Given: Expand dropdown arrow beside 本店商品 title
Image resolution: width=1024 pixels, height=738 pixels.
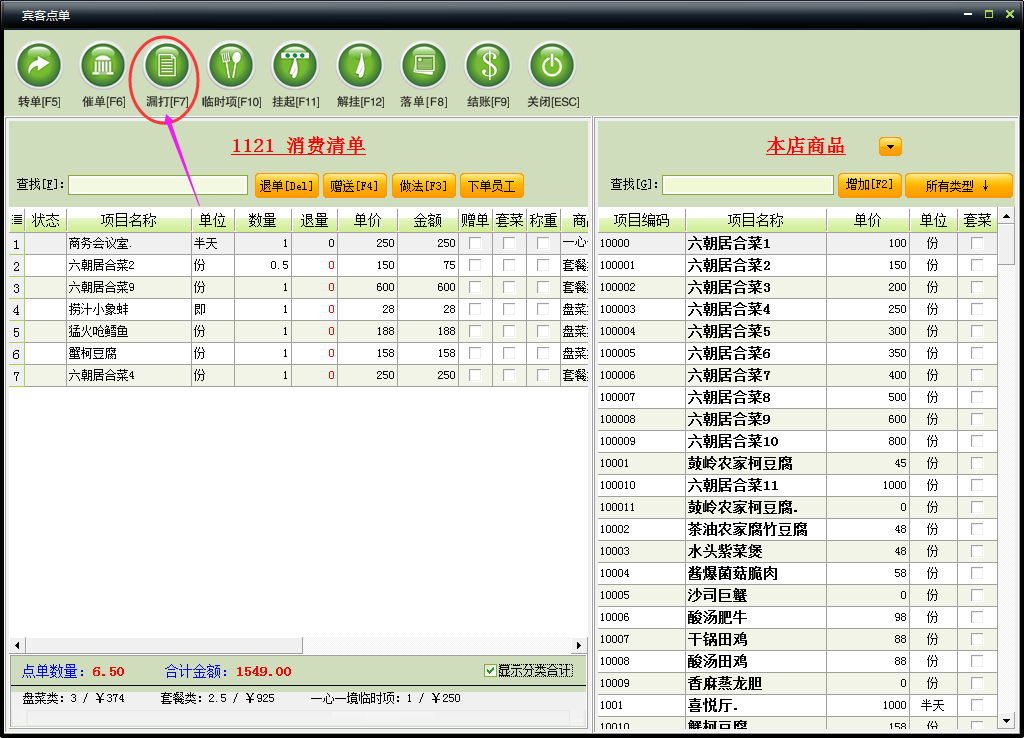Looking at the screenshot, I should pyautogui.click(x=890, y=147).
